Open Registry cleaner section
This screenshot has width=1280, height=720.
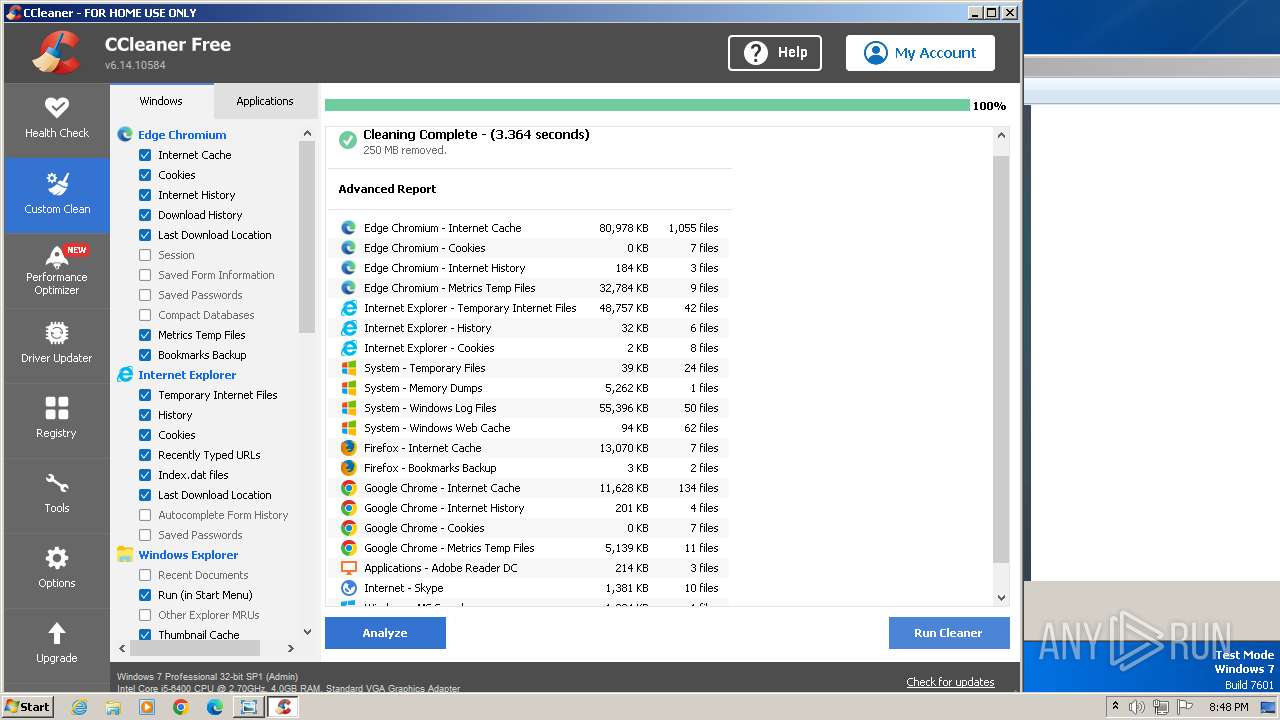pos(57,420)
